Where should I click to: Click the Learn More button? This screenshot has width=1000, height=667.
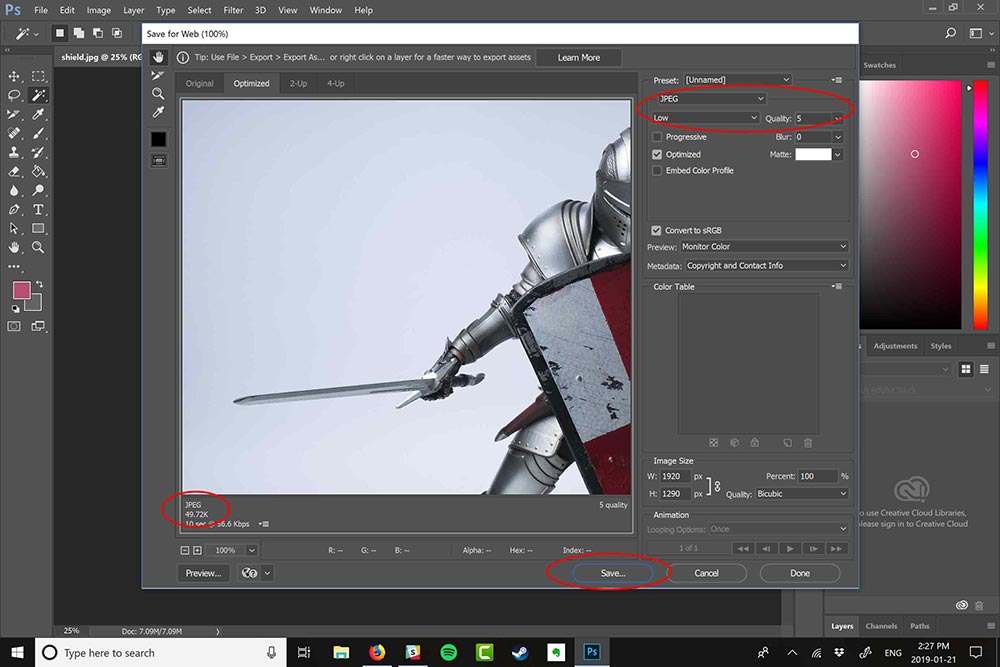click(578, 57)
